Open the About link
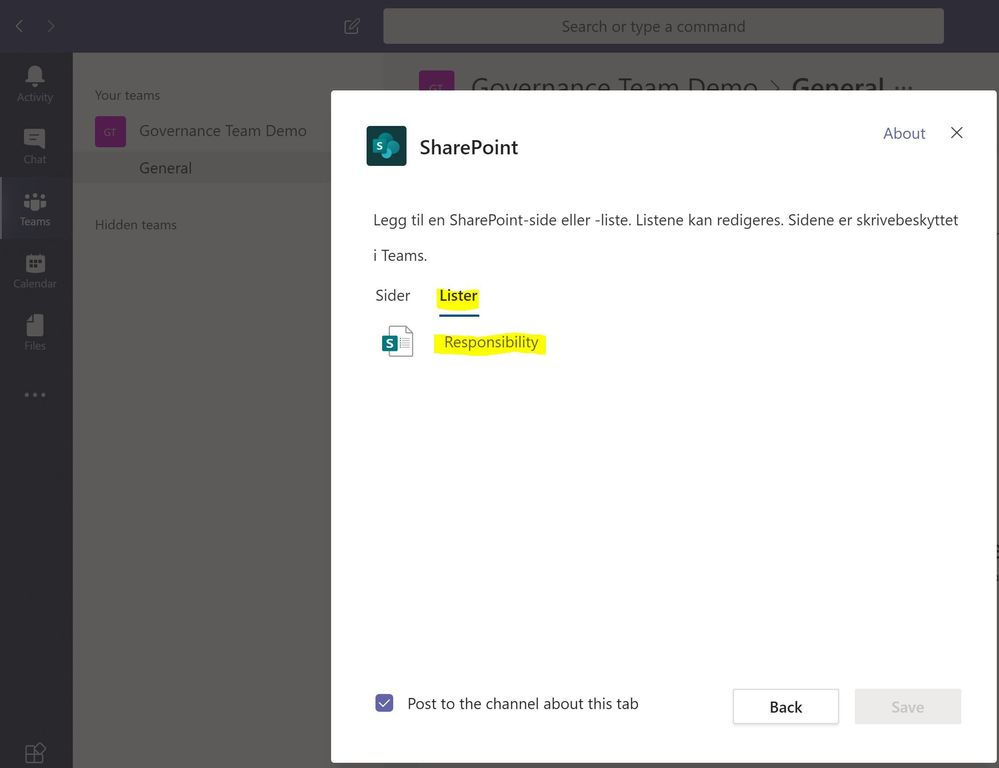The height and width of the screenshot is (768, 999). [903, 133]
